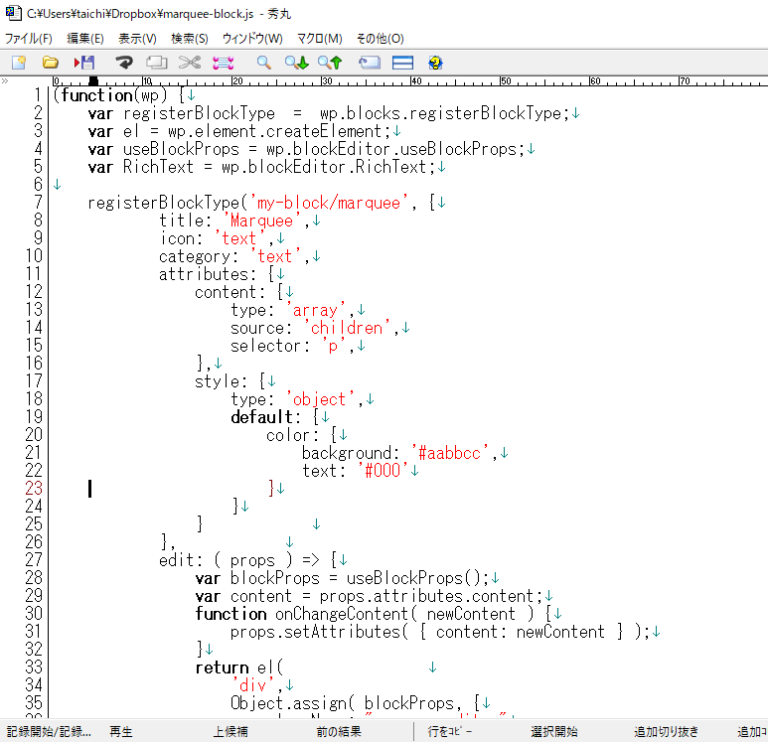
Task: Open the マクロ(M) menu
Action: click(x=319, y=38)
